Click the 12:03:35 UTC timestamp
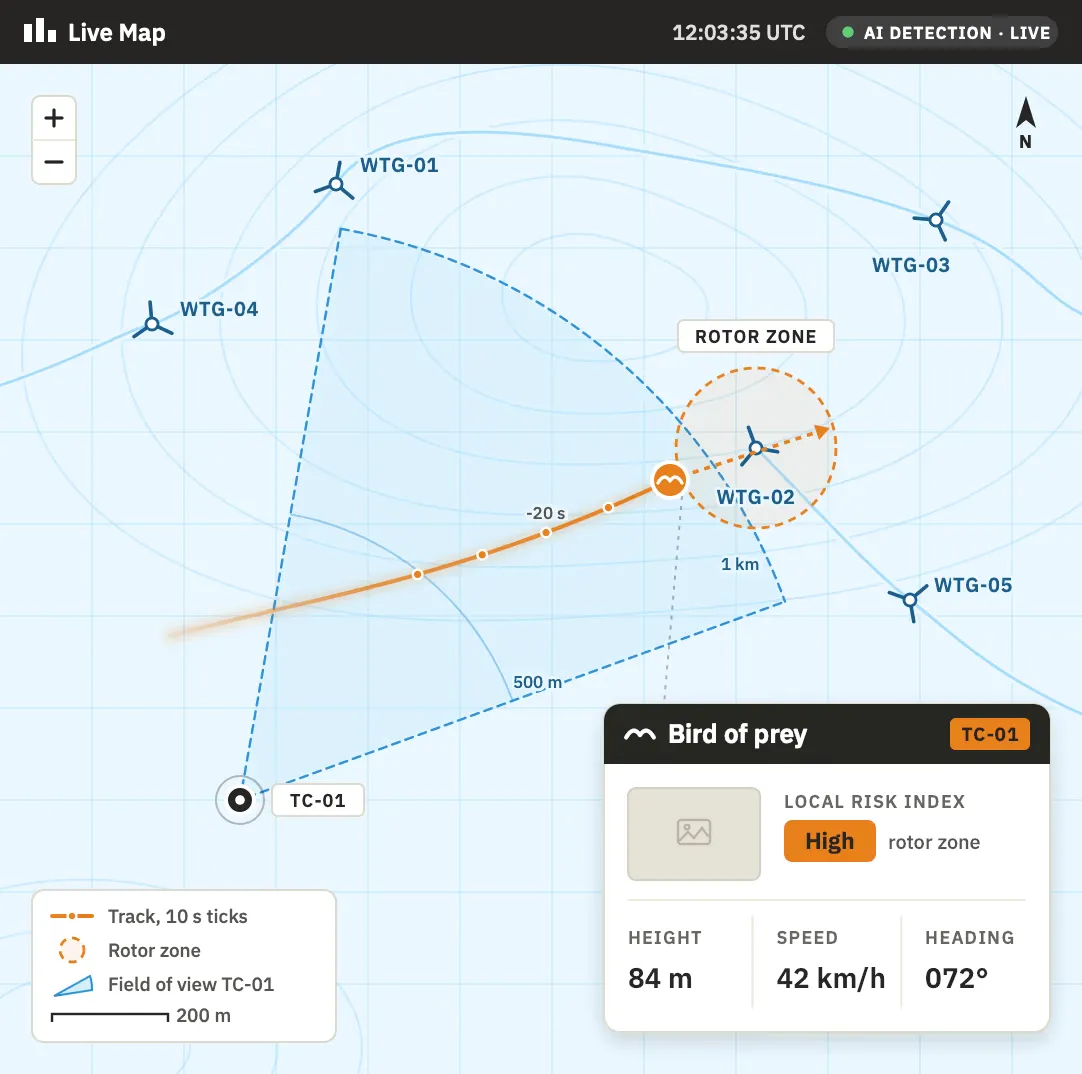Image resolution: width=1082 pixels, height=1074 pixels. (x=738, y=32)
